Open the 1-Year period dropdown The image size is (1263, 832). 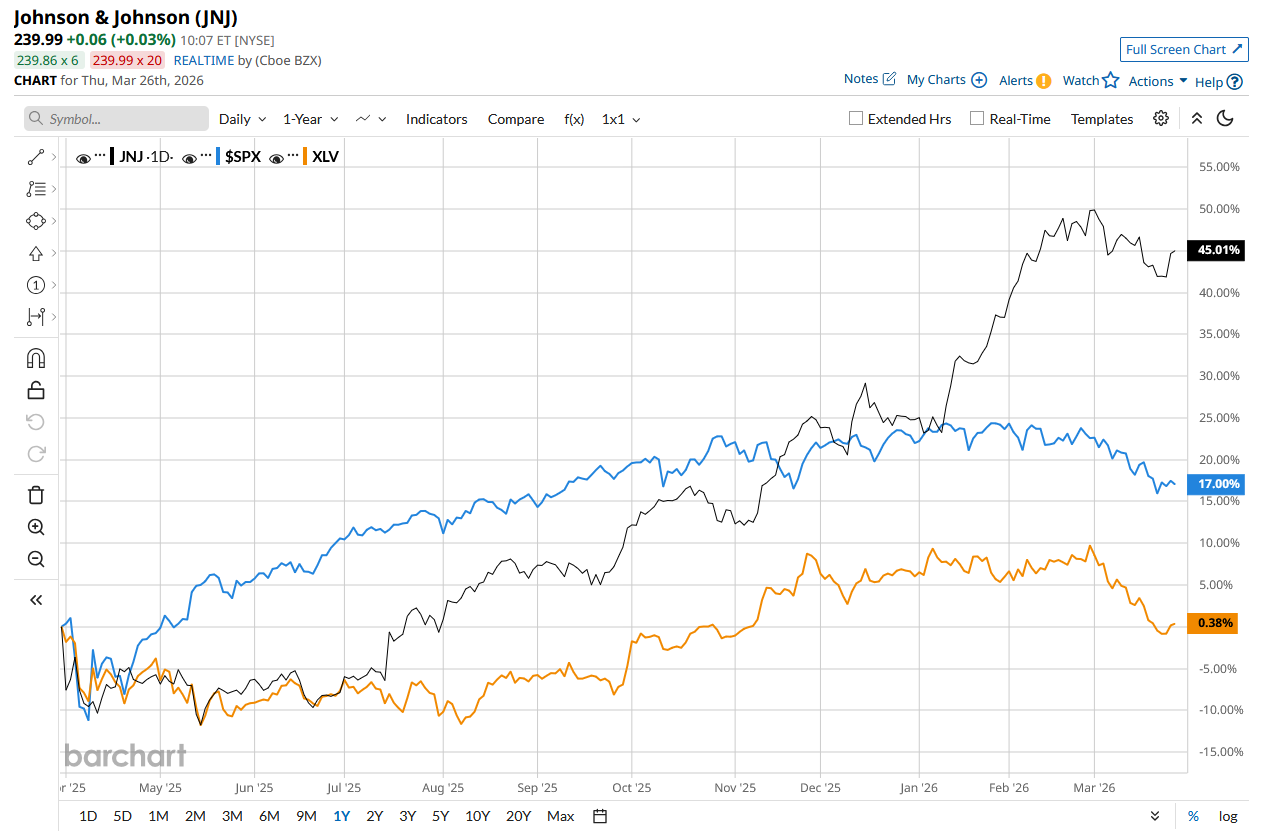pyautogui.click(x=311, y=118)
